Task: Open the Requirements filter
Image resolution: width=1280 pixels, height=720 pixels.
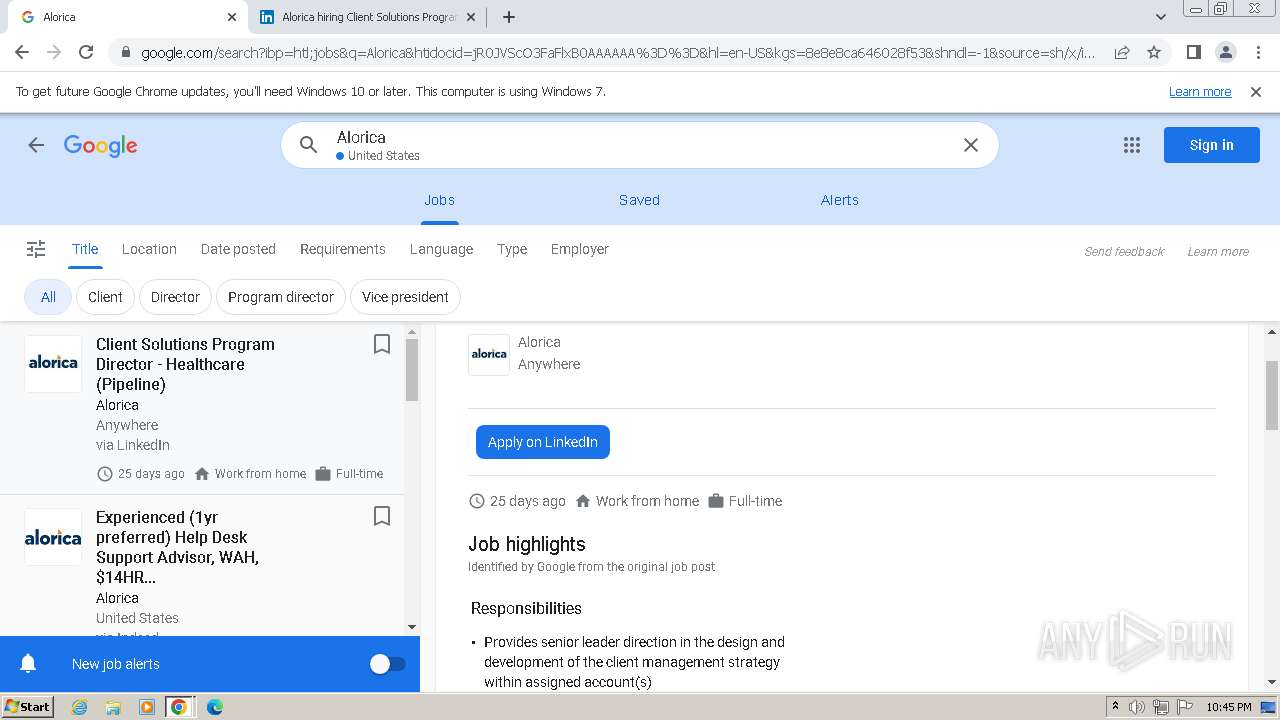Action: [343, 249]
